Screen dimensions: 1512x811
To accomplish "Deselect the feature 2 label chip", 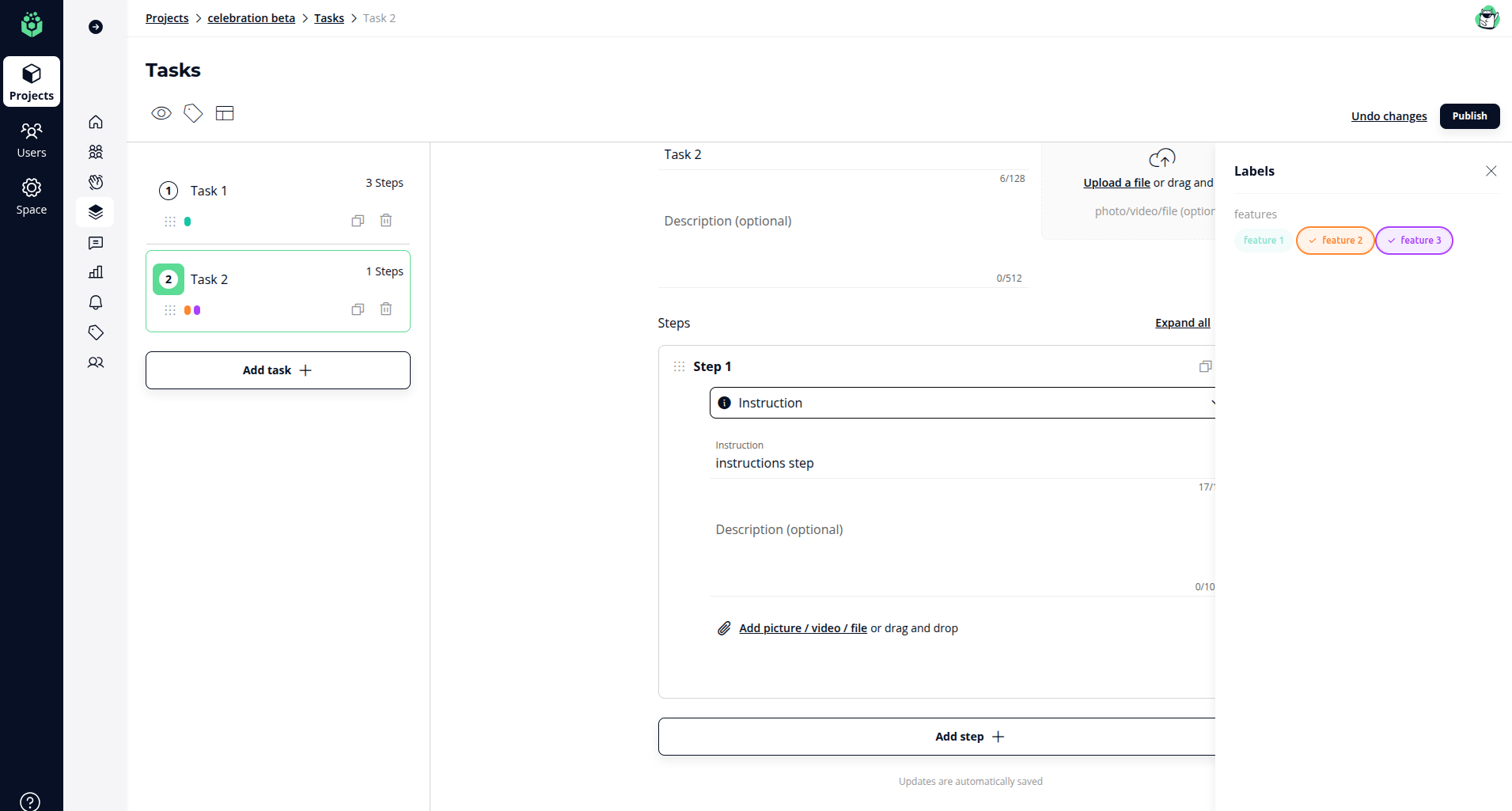I will (1335, 241).
